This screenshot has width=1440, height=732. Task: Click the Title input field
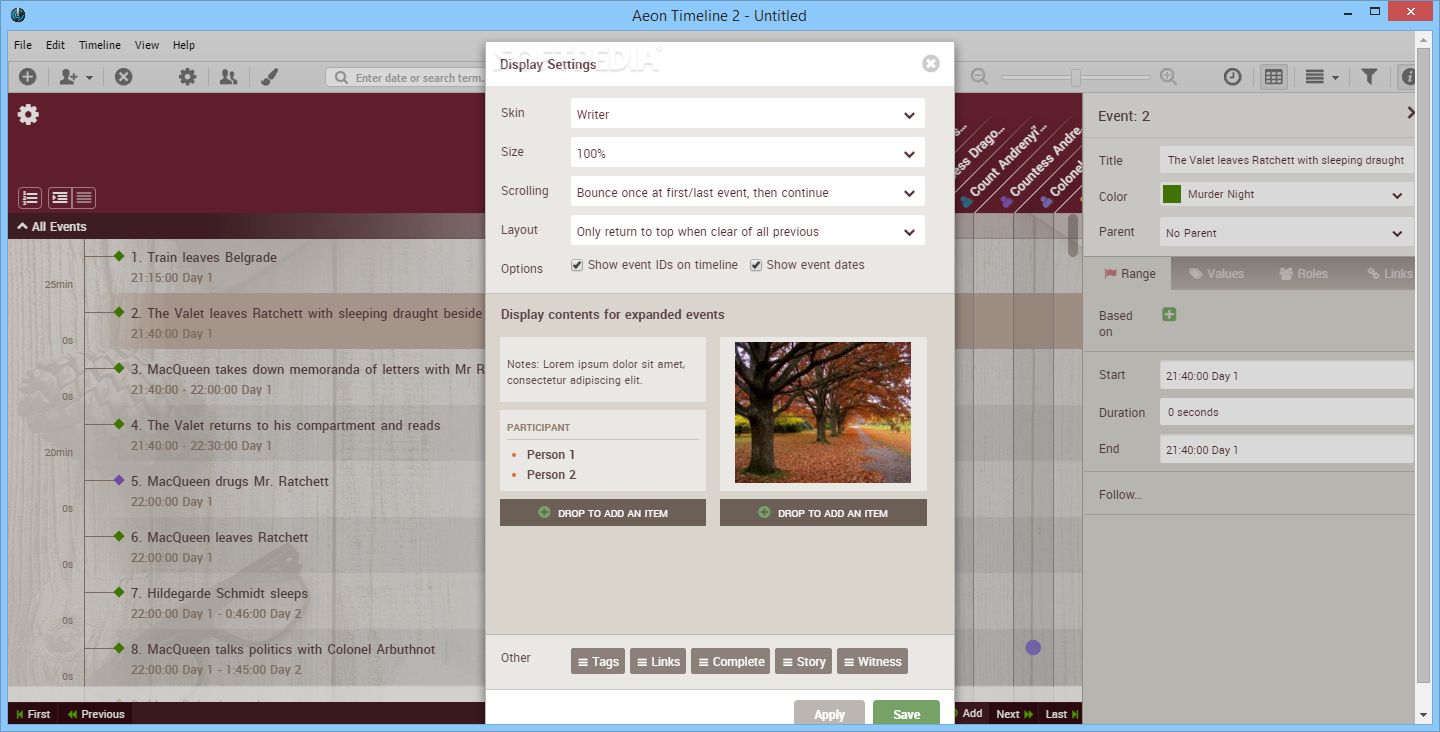coord(1287,160)
